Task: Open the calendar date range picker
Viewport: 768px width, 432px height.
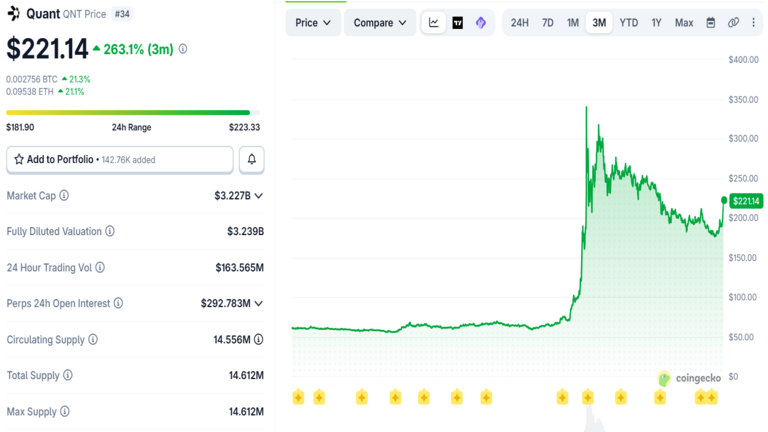Action: [x=711, y=23]
